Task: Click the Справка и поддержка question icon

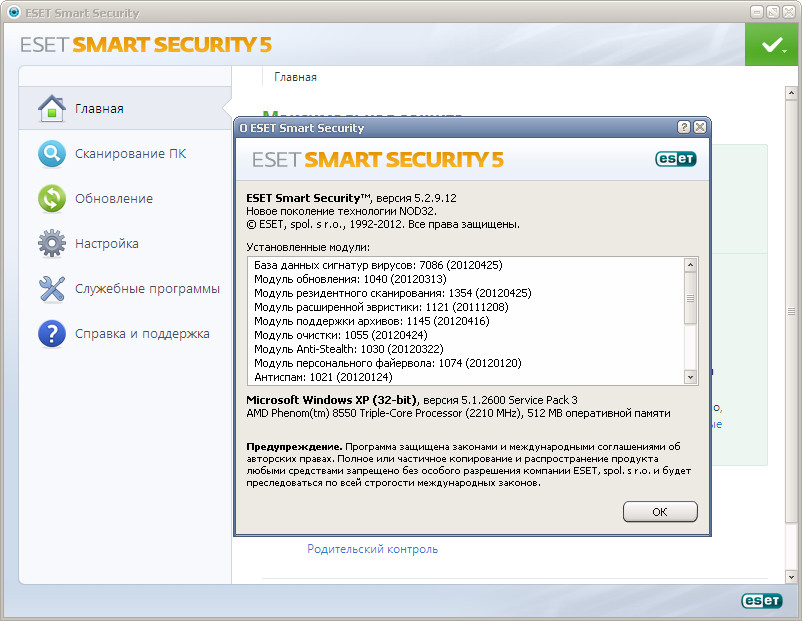Action: [51, 333]
